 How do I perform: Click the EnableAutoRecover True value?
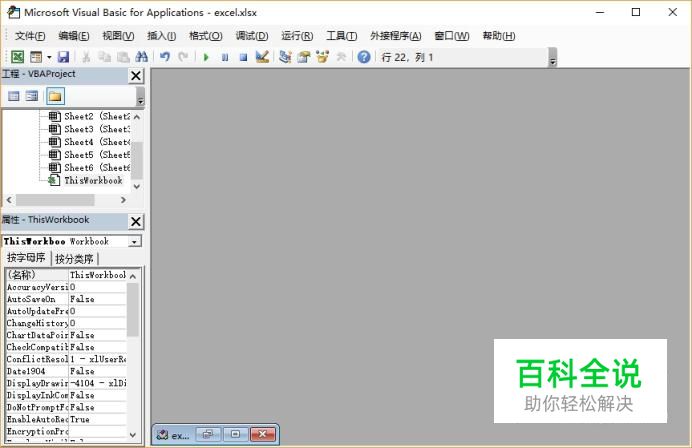pos(98,420)
